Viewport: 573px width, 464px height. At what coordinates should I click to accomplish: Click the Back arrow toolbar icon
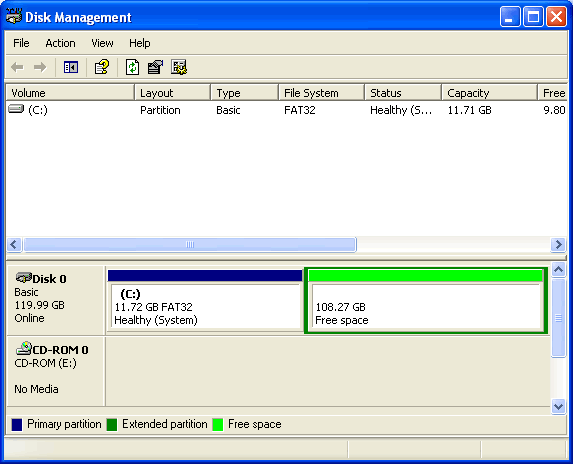pos(17,67)
